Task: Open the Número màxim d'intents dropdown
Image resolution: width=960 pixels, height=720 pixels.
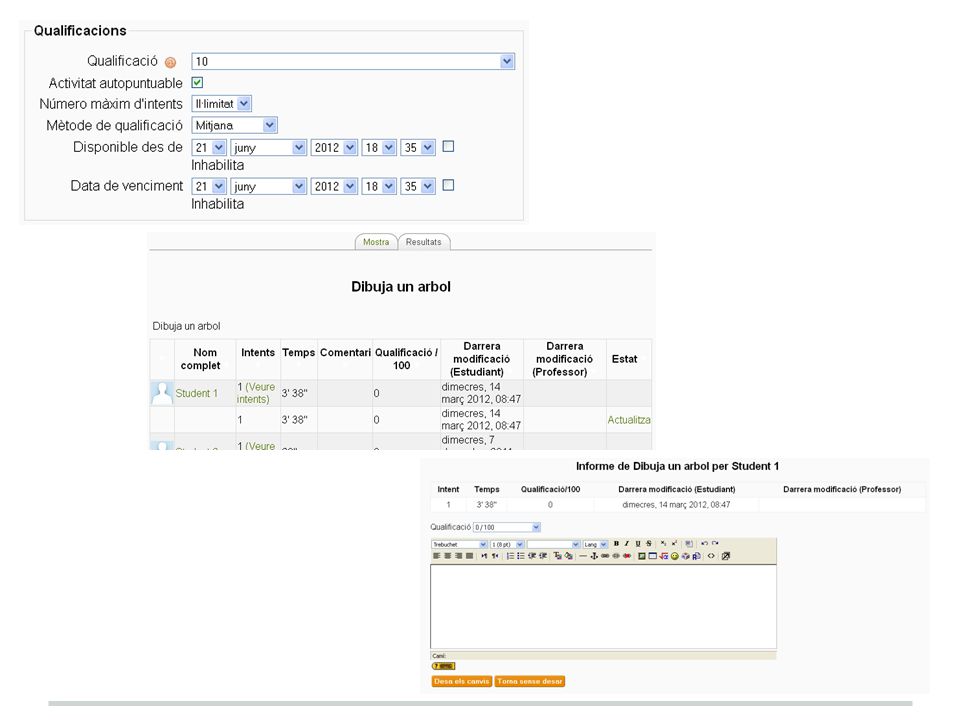Action: point(222,103)
